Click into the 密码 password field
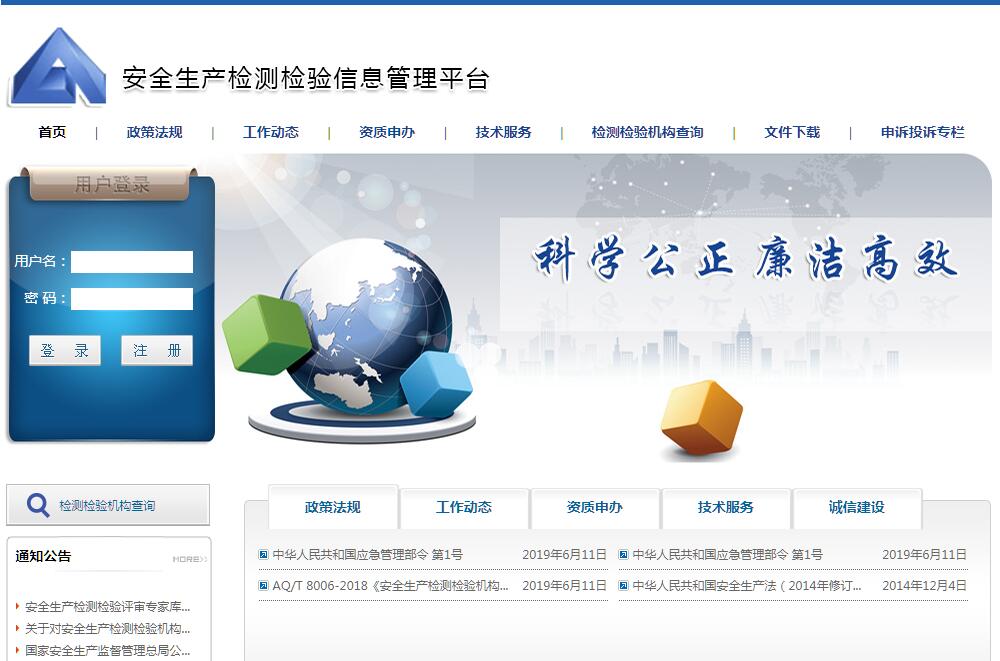The image size is (1000, 661). pos(131,299)
